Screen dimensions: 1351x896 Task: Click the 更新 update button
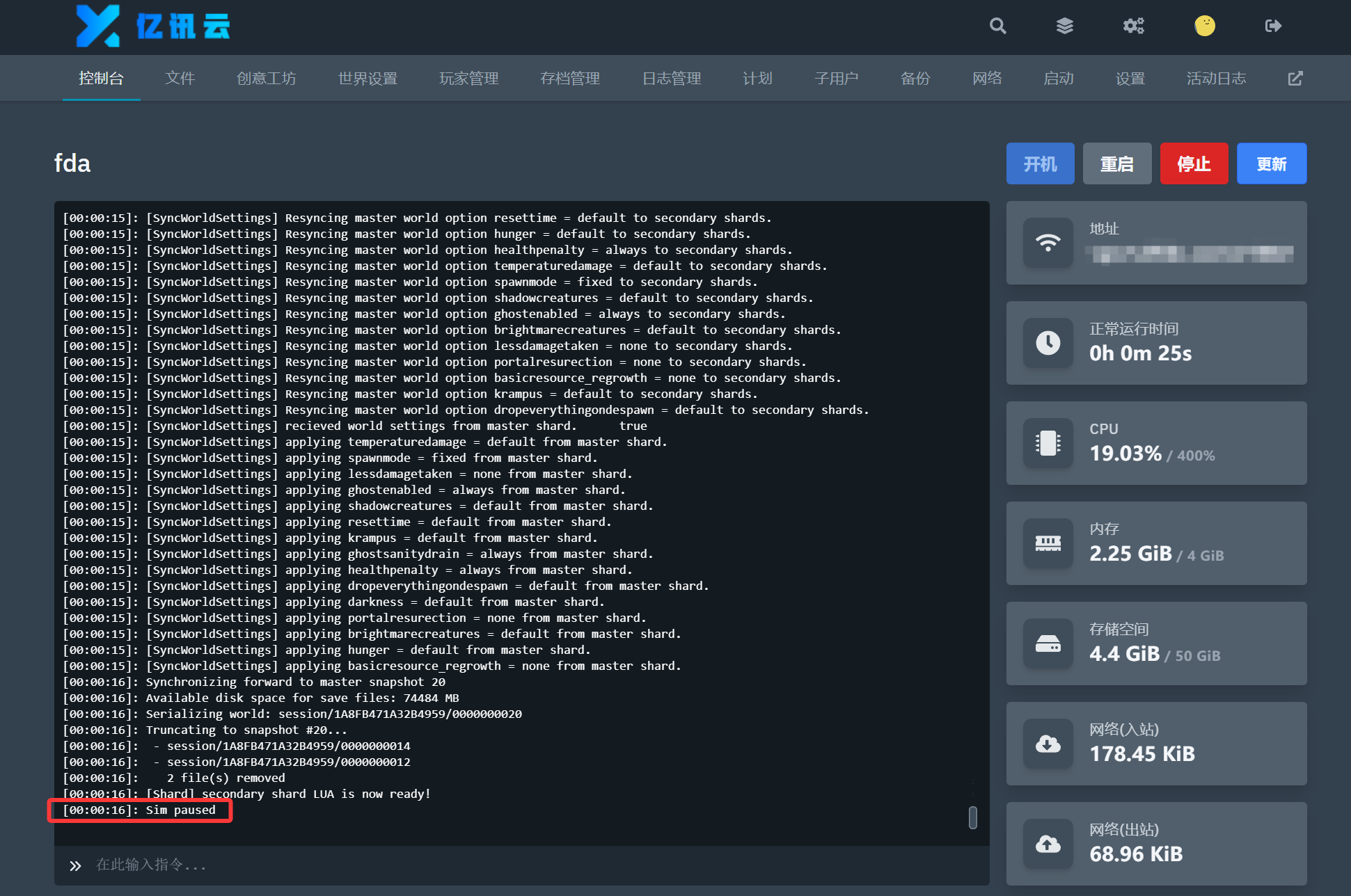(x=1272, y=164)
